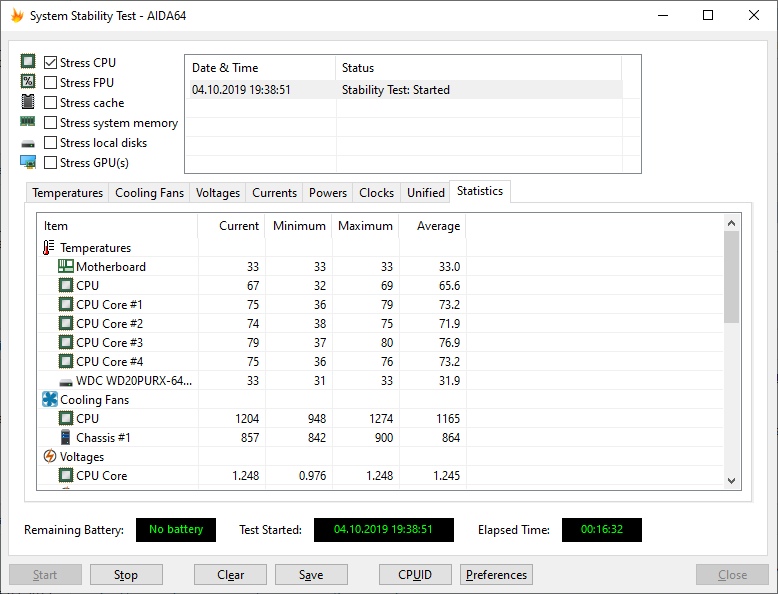Click the icon of the CPU temperature row

(x=65, y=285)
